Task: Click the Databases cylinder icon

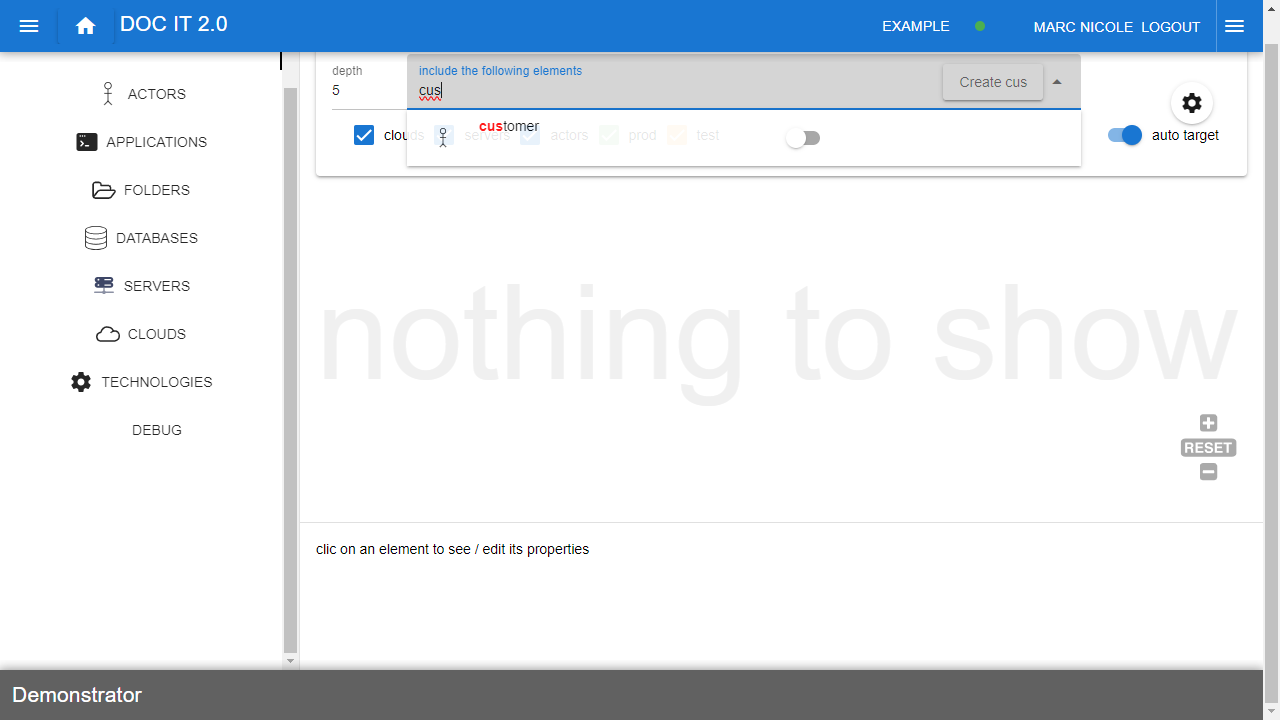Action: click(96, 238)
